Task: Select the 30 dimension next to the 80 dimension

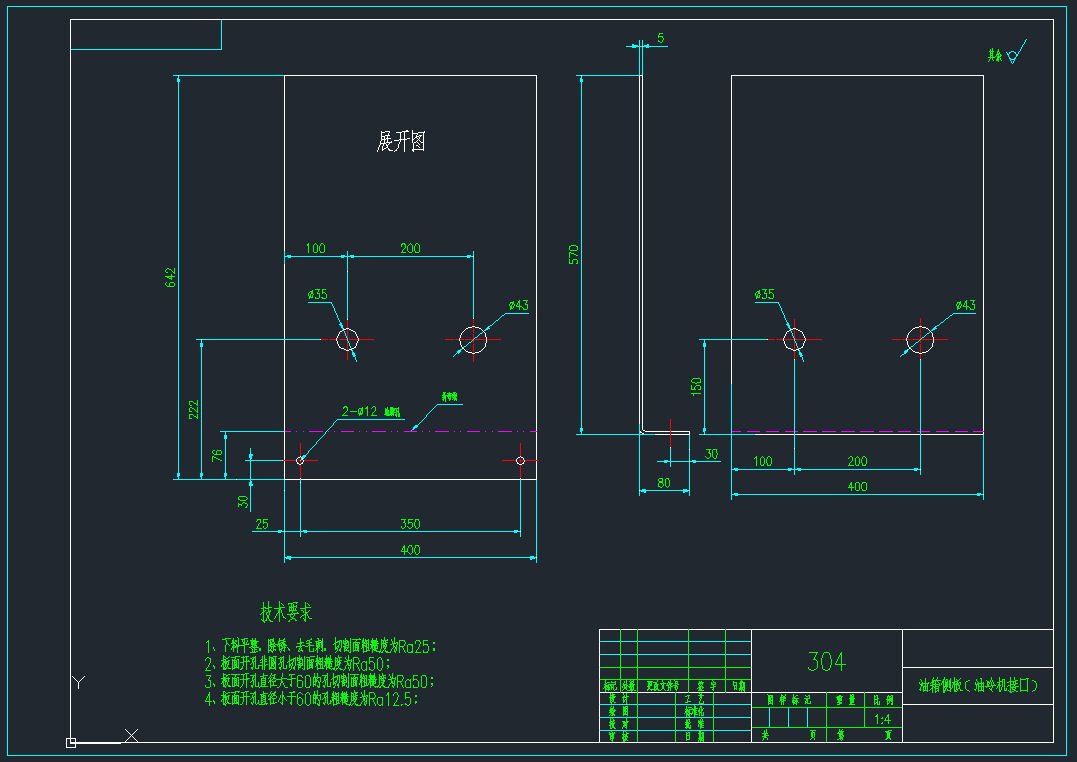Action: 712,454
